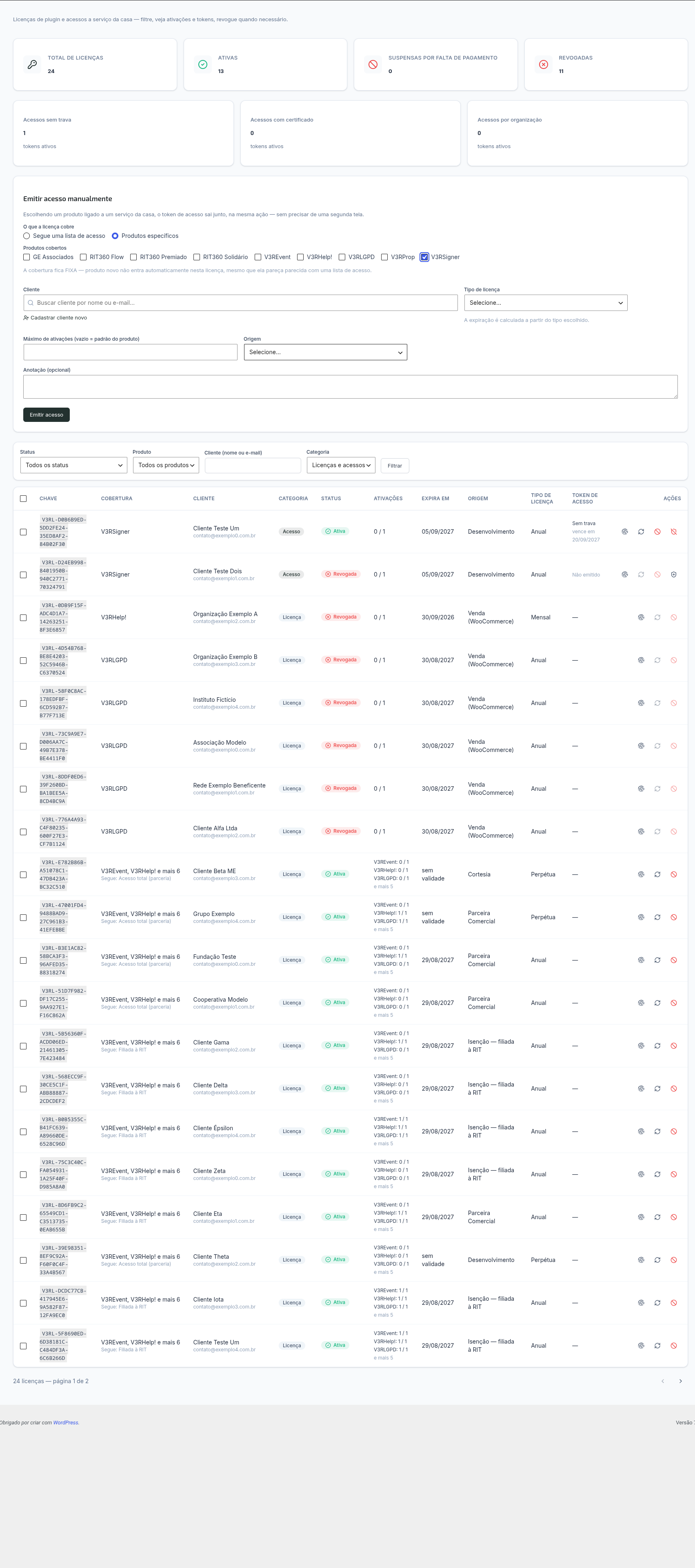This screenshot has width=695, height=1568.
Task: Click 'e mais 5' in Cliente Delta row
Action: pyautogui.click(x=383, y=1100)
